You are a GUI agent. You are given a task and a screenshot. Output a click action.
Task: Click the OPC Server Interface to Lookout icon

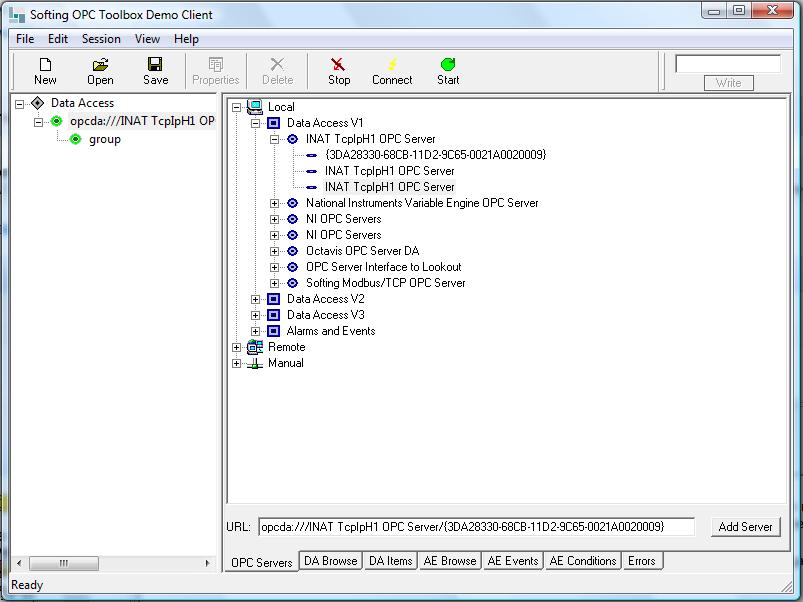(292, 267)
